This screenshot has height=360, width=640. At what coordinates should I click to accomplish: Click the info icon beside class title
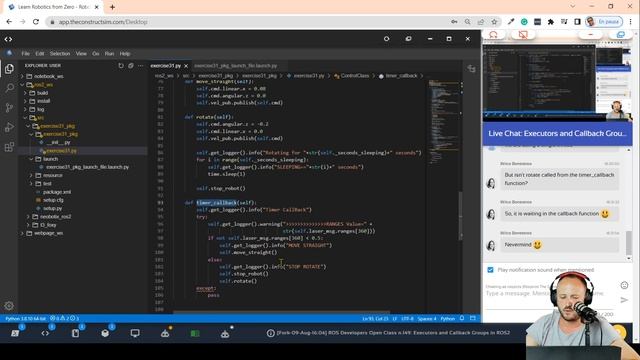(x=270, y=333)
